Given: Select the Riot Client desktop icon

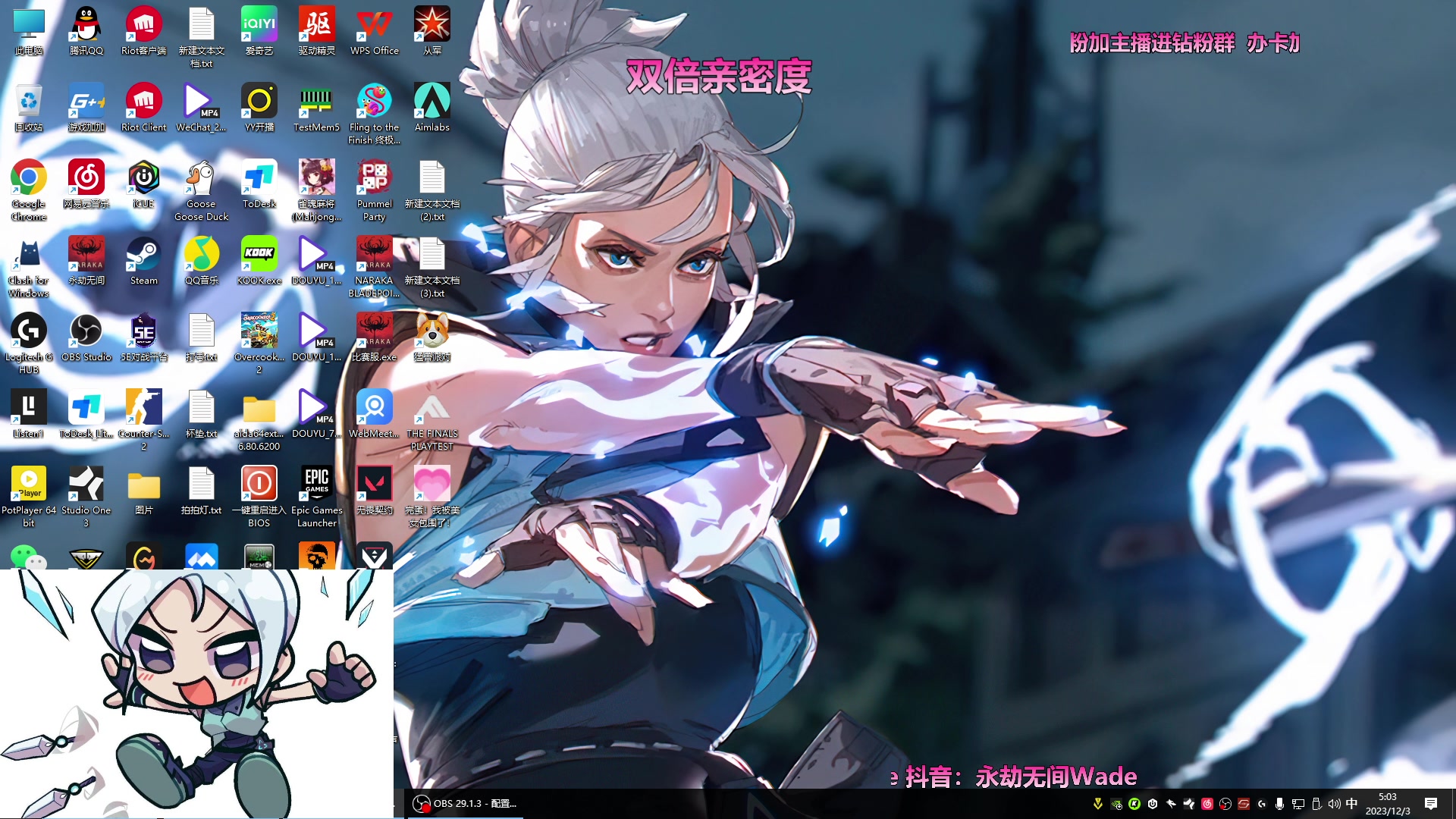Looking at the screenshot, I should [144, 108].
